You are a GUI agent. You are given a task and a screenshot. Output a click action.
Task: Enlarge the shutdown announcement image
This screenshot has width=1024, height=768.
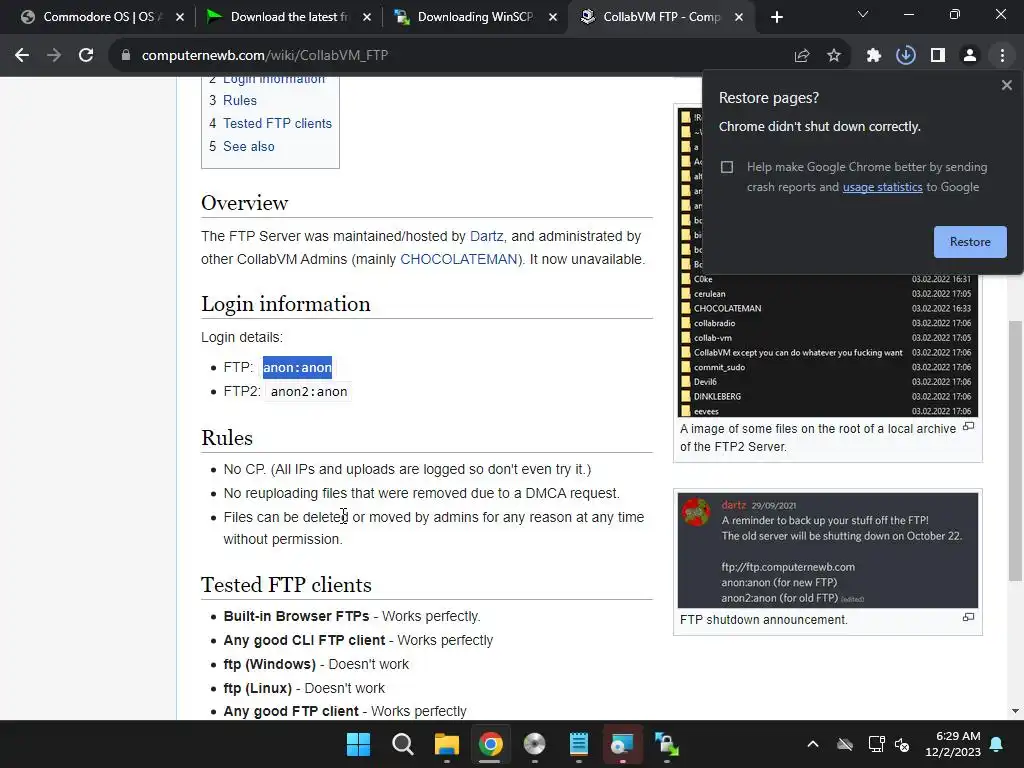click(x=968, y=617)
